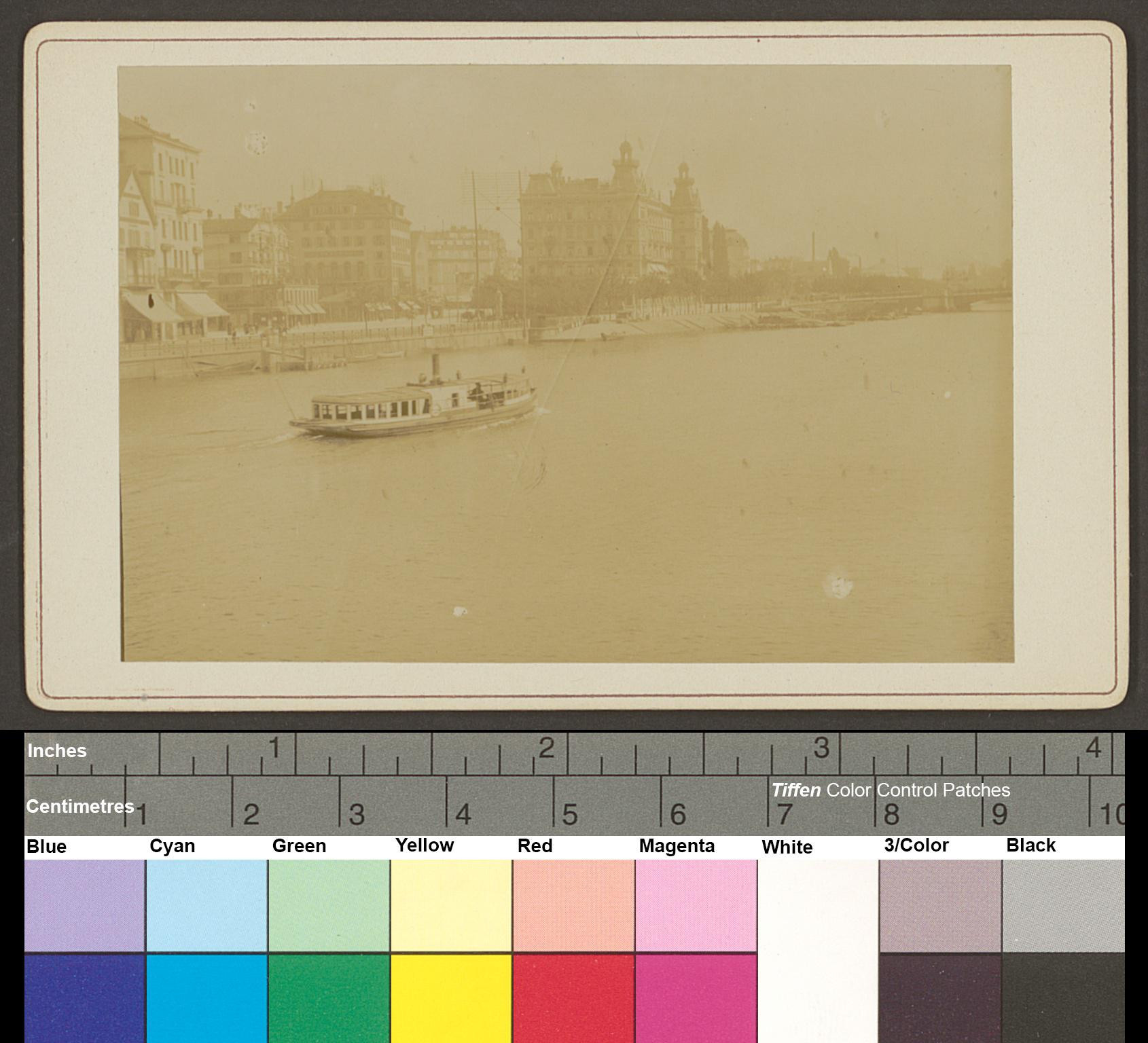The height and width of the screenshot is (1043, 1148).
Task: Click the 'Inches' ruler label
Action: pyautogui.click(x=57, y=751)
